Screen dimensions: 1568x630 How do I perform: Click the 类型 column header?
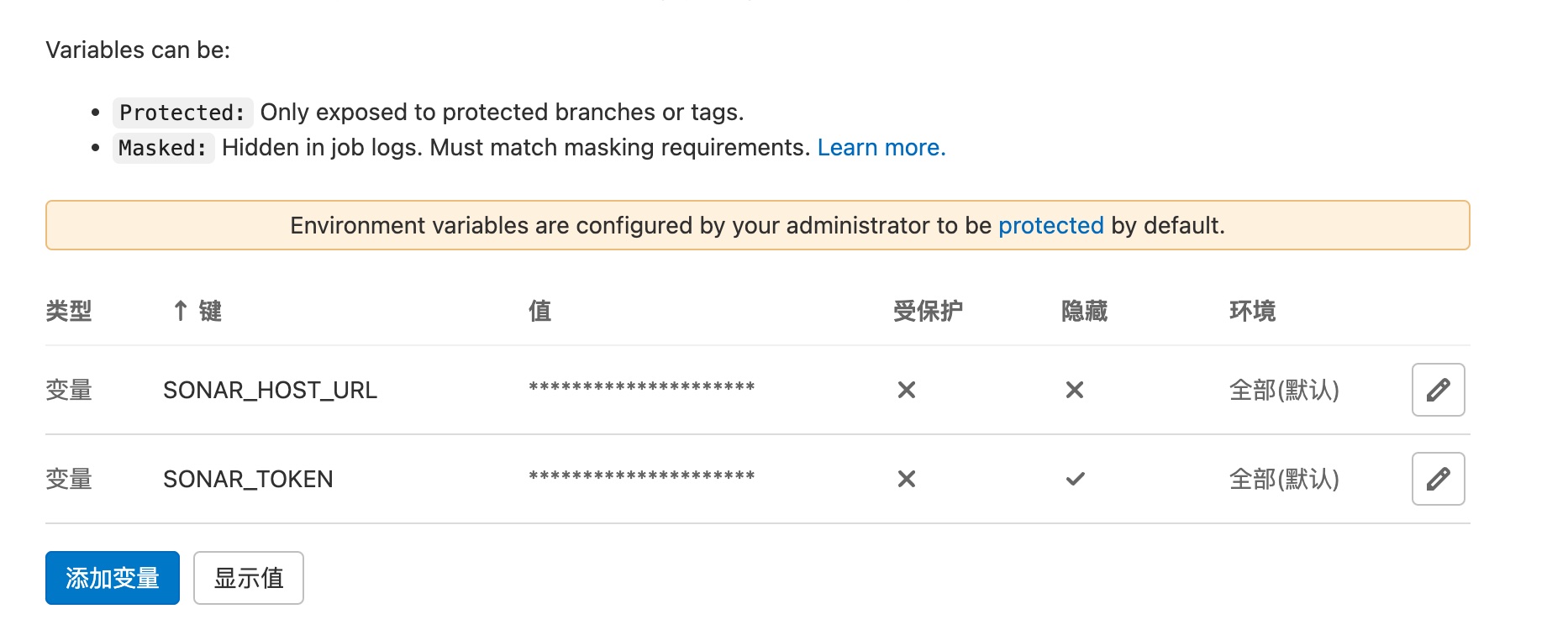[69, 311]
